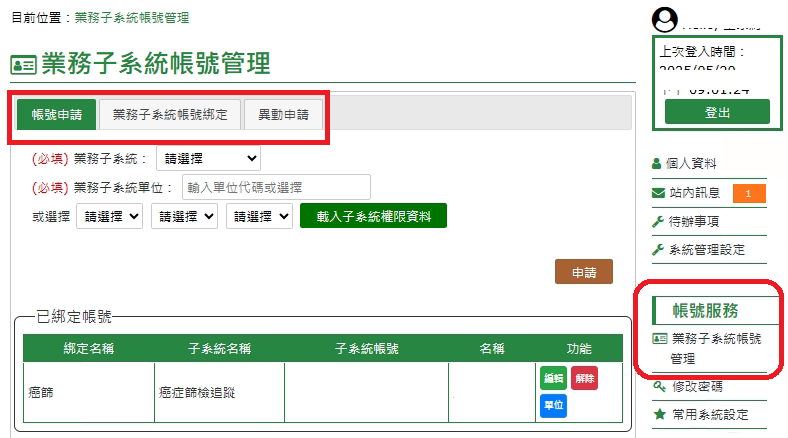This screenshot has height=438, width=788.
Task: Switch to 業務子系統帳號綁定 tab
Action: (169, 114)
